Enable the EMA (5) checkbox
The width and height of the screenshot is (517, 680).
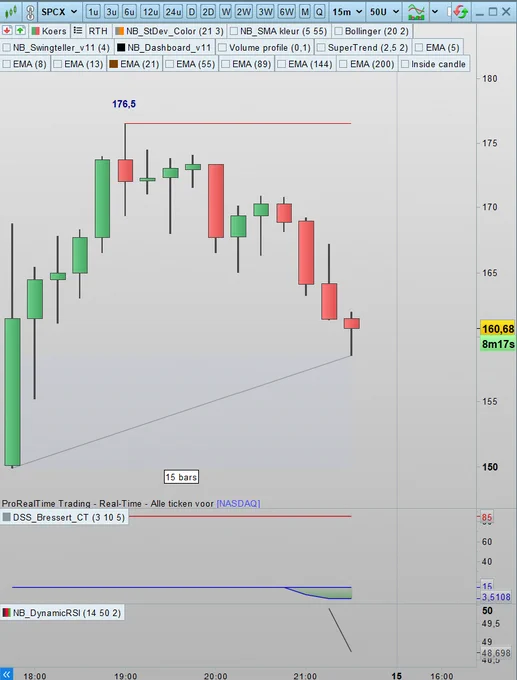(419, 47)
